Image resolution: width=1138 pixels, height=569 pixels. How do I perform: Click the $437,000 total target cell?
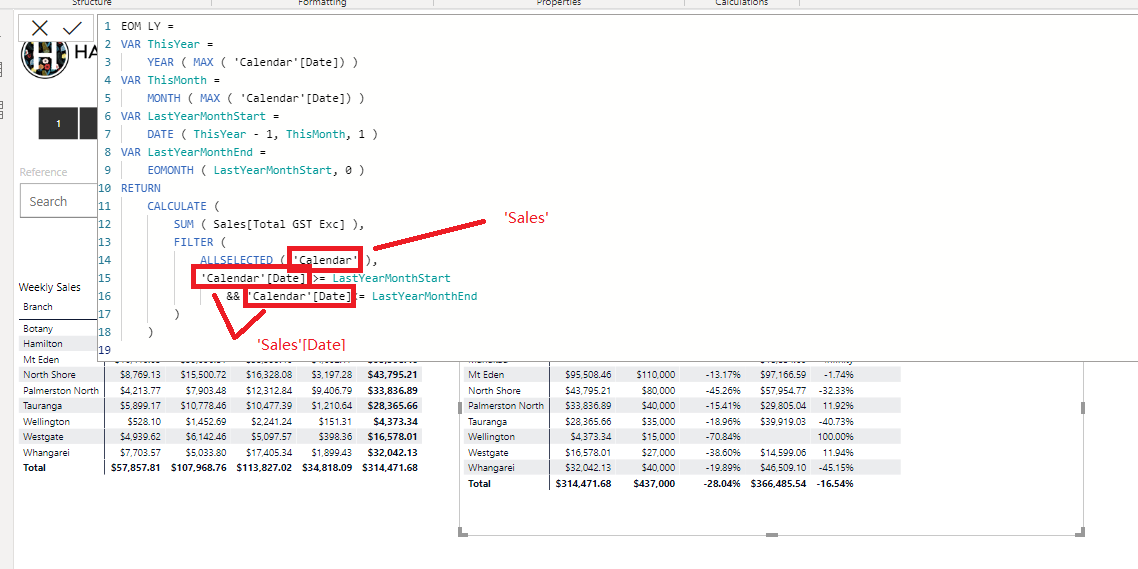pos(655,483)
